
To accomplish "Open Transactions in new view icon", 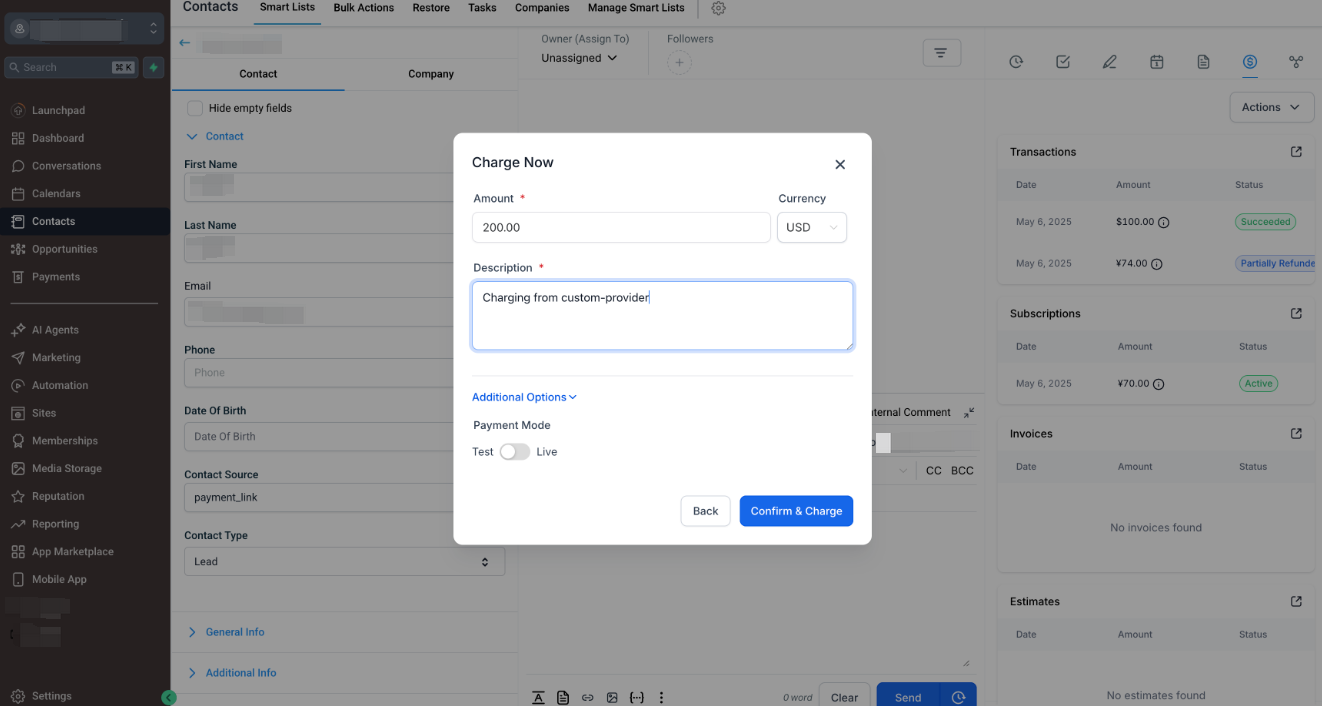I will pos(1296,152).
